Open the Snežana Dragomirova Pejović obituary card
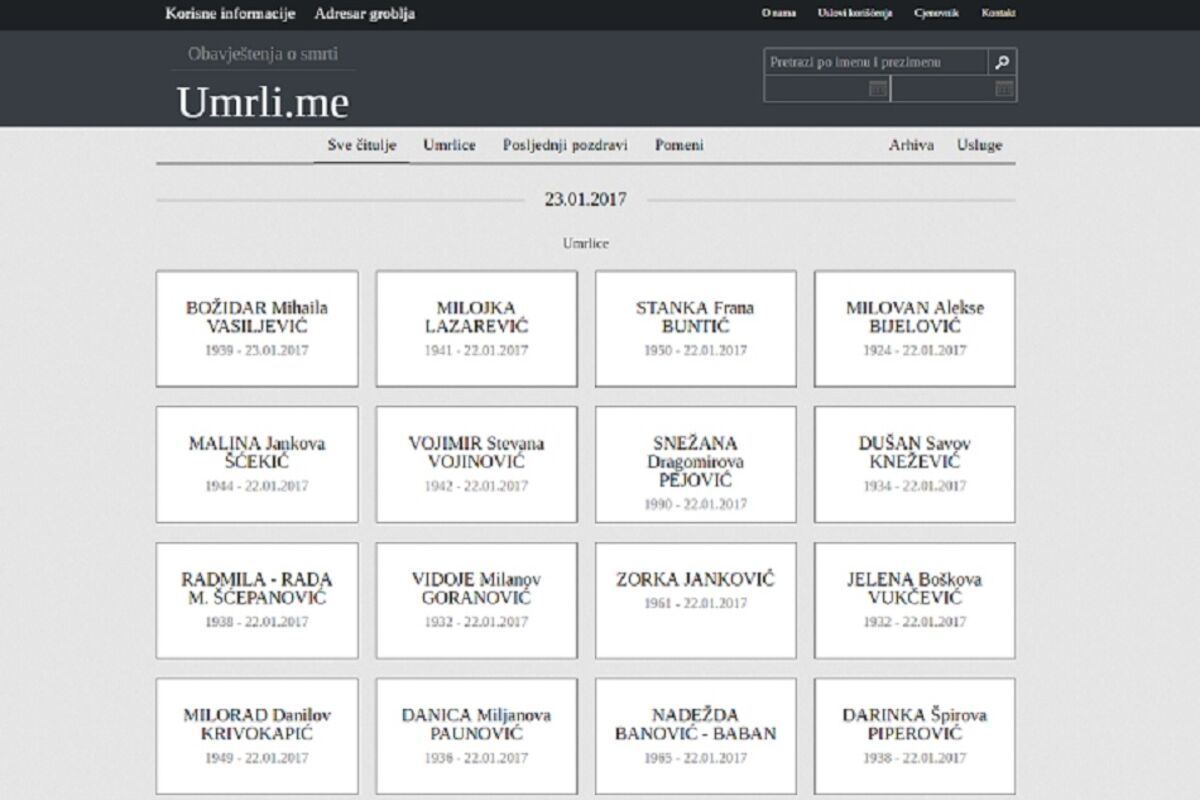 point(696,464)
